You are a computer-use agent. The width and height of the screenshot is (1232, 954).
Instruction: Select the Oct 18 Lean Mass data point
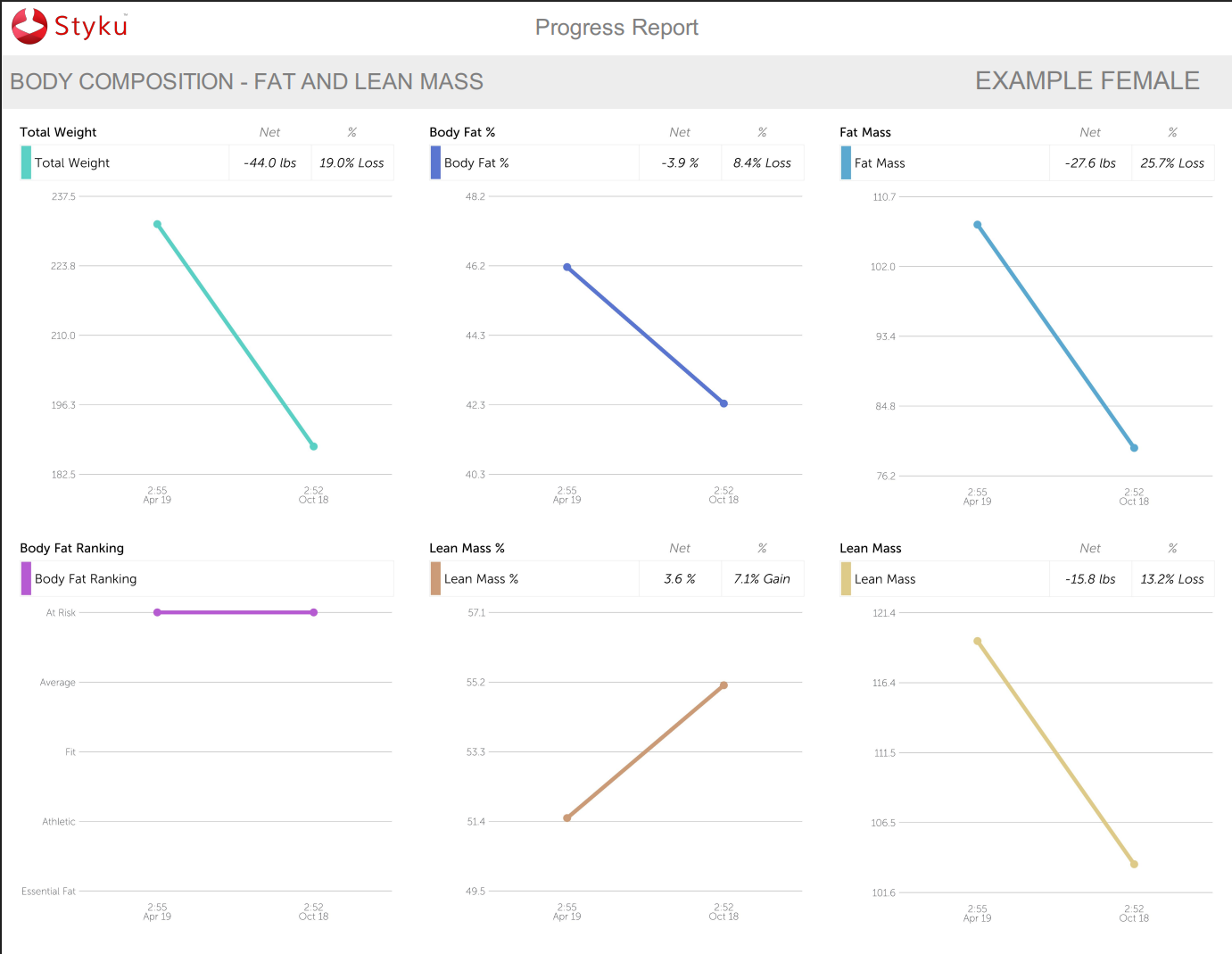coord(1134,864)
